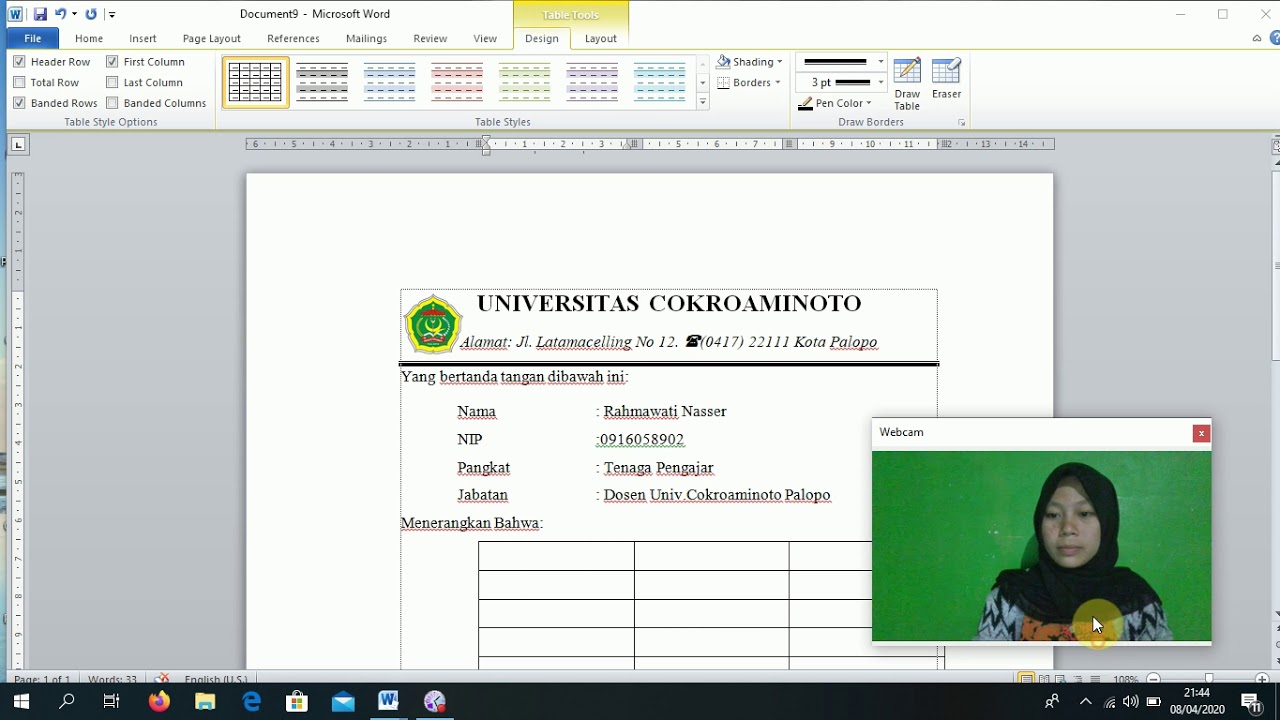Switch to the Insert tab
This screenshot has width=1280, height=720.
143,38
